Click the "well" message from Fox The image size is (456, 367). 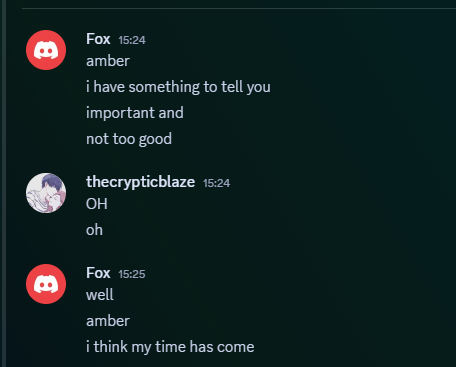[100, 295]
